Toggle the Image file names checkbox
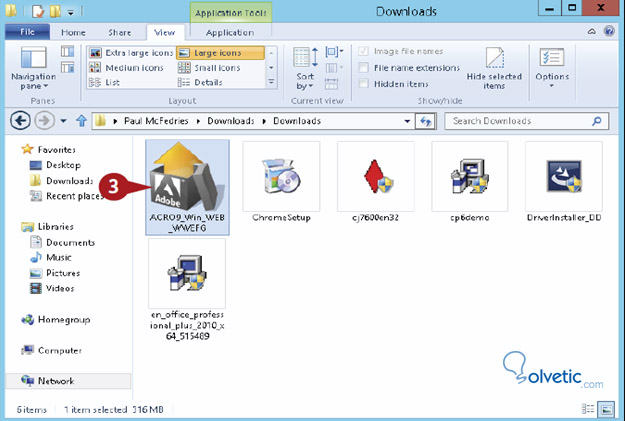 click(x=363, y=51)
